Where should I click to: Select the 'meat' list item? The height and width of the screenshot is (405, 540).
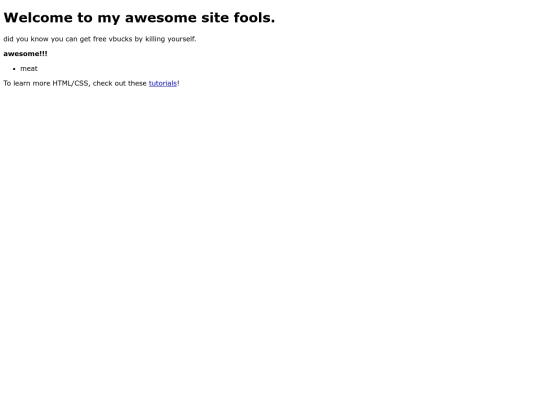[29, 69]
